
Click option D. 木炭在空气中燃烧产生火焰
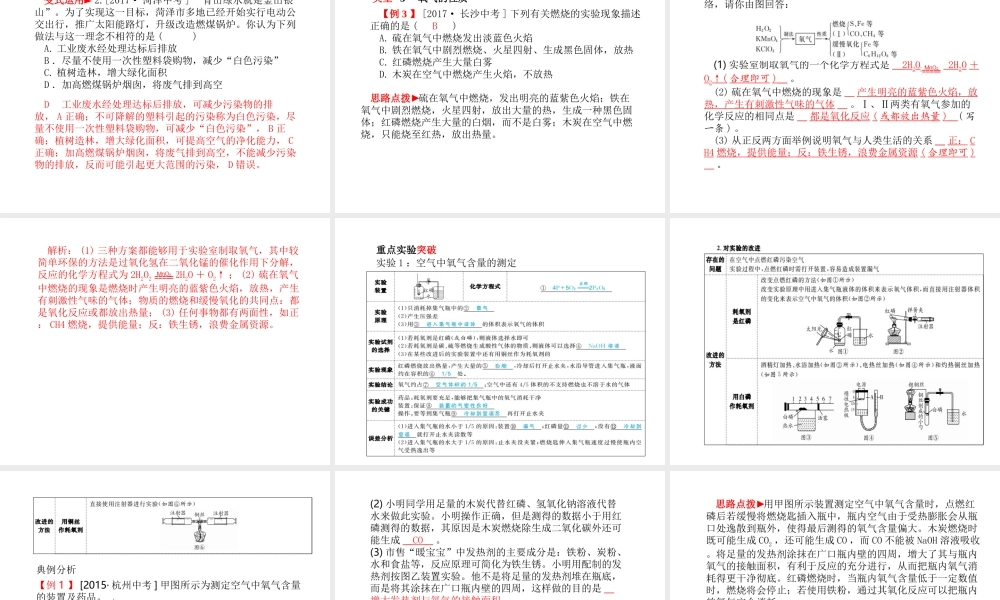466,74
